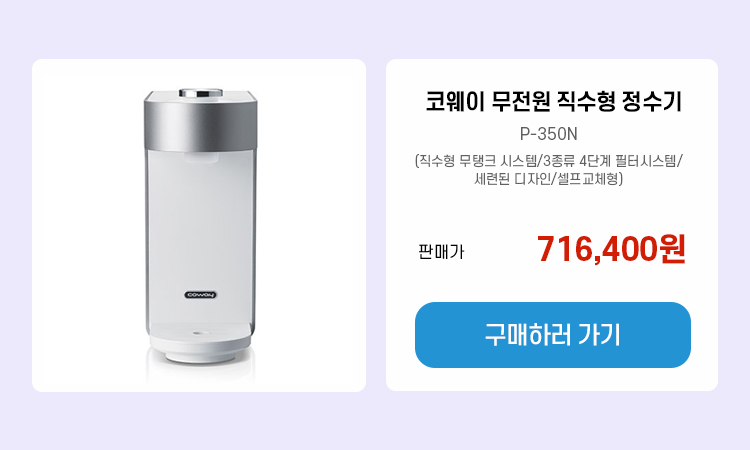This screenshot has width=750, height=450.
Task: Click the 원 character after the price
Action: point(672,249)
